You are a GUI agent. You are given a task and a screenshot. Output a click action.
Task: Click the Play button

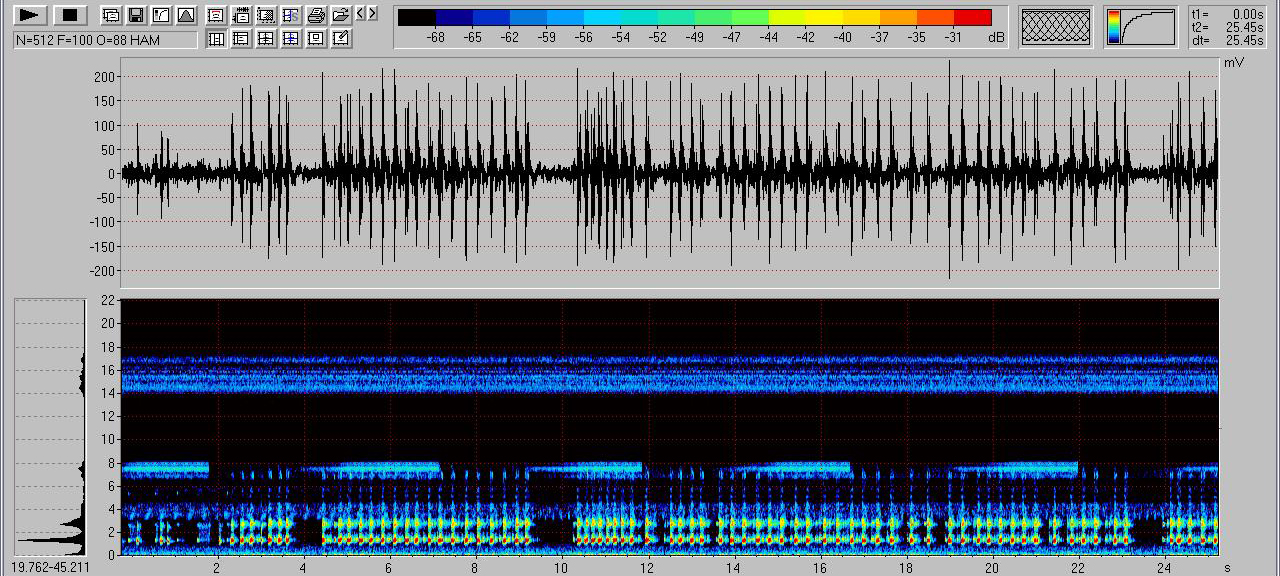point(30,15)
